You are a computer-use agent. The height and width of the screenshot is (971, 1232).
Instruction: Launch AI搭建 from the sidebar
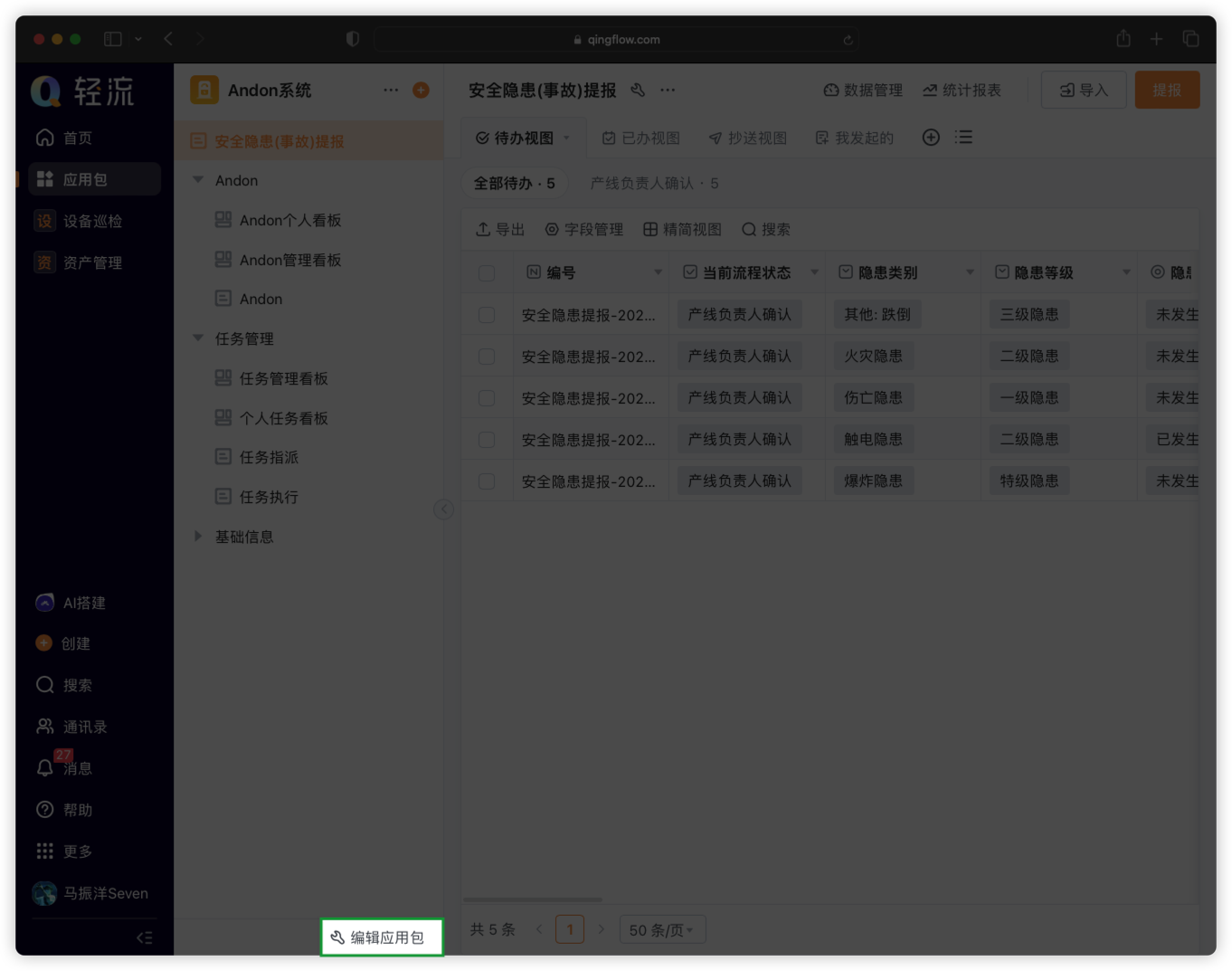click(71, 603)
